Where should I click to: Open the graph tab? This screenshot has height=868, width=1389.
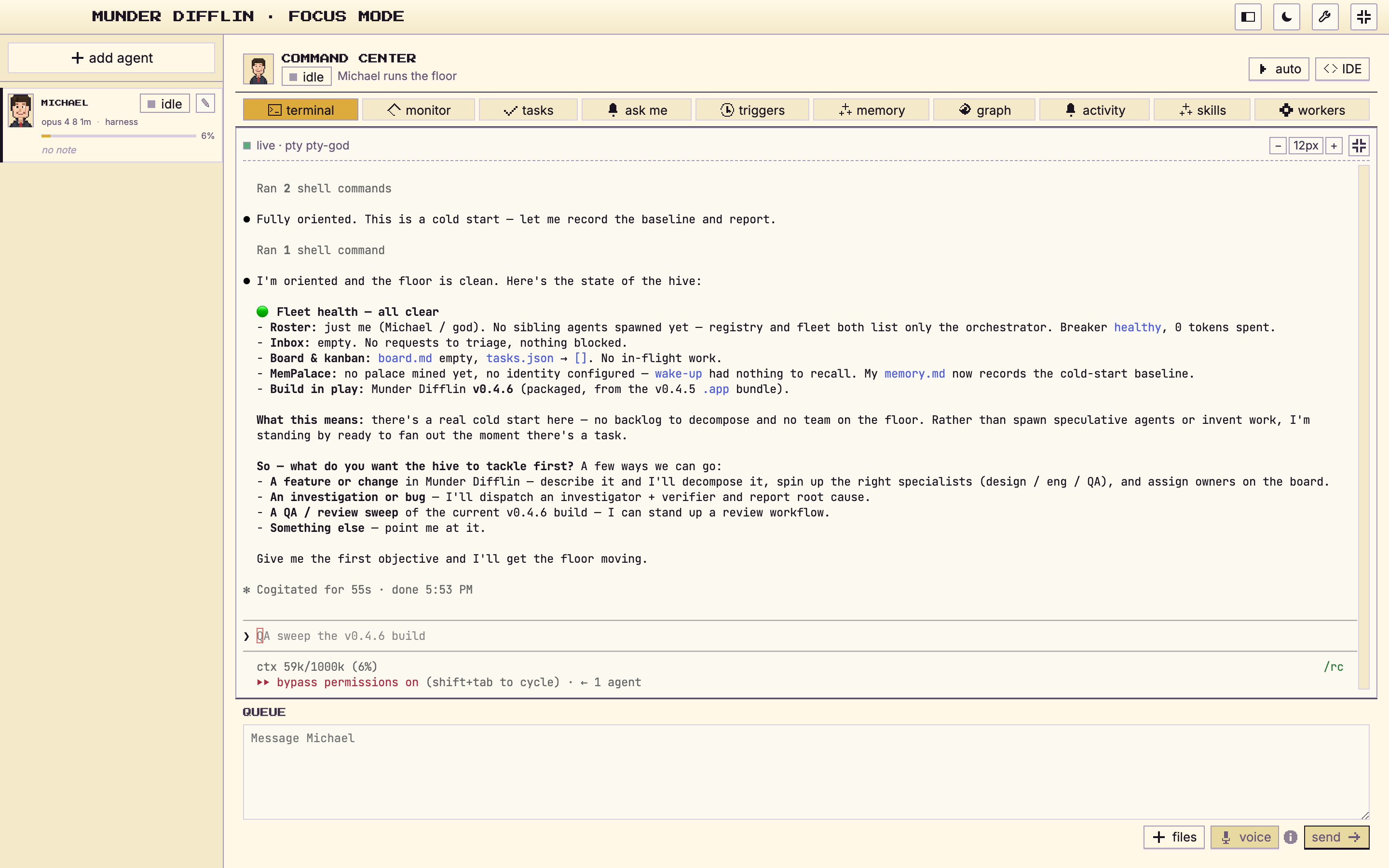click(x=984, y=110)
